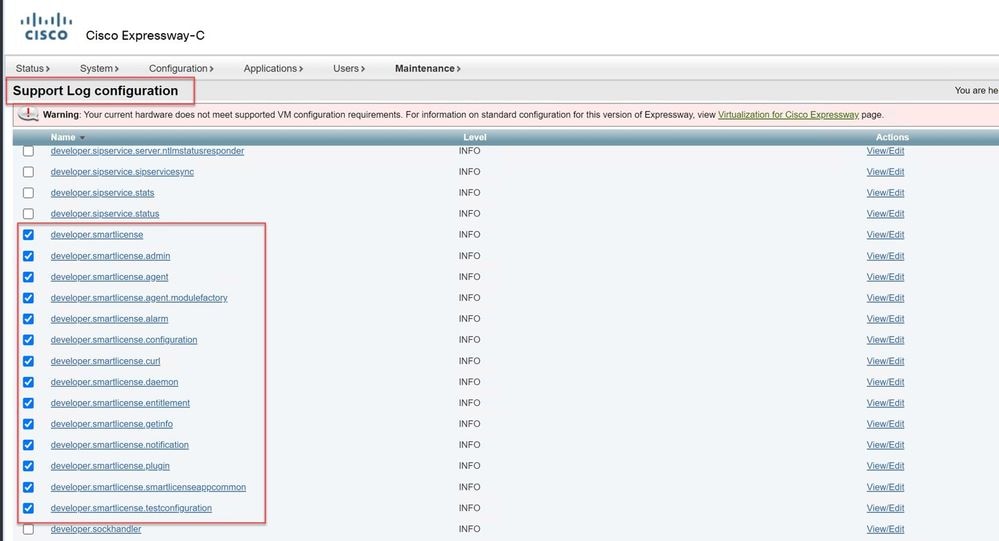
Task: Open developer.smartlicense.agent.modulefactory link
Action: (x=139, y=298)
